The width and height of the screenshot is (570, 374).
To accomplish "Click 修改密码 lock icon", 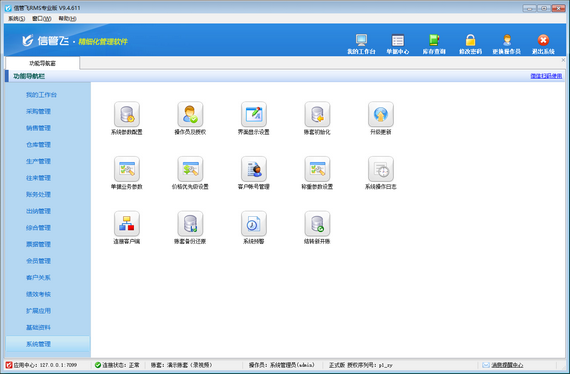I will [470, 44].
